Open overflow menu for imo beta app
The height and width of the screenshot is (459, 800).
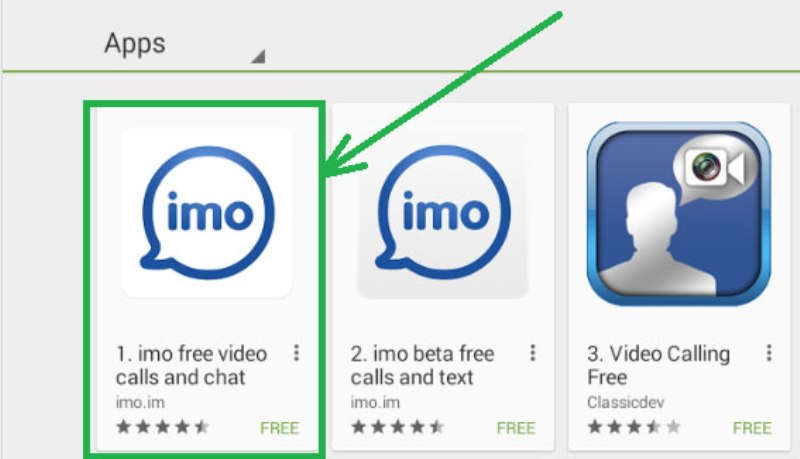(533, 353)
